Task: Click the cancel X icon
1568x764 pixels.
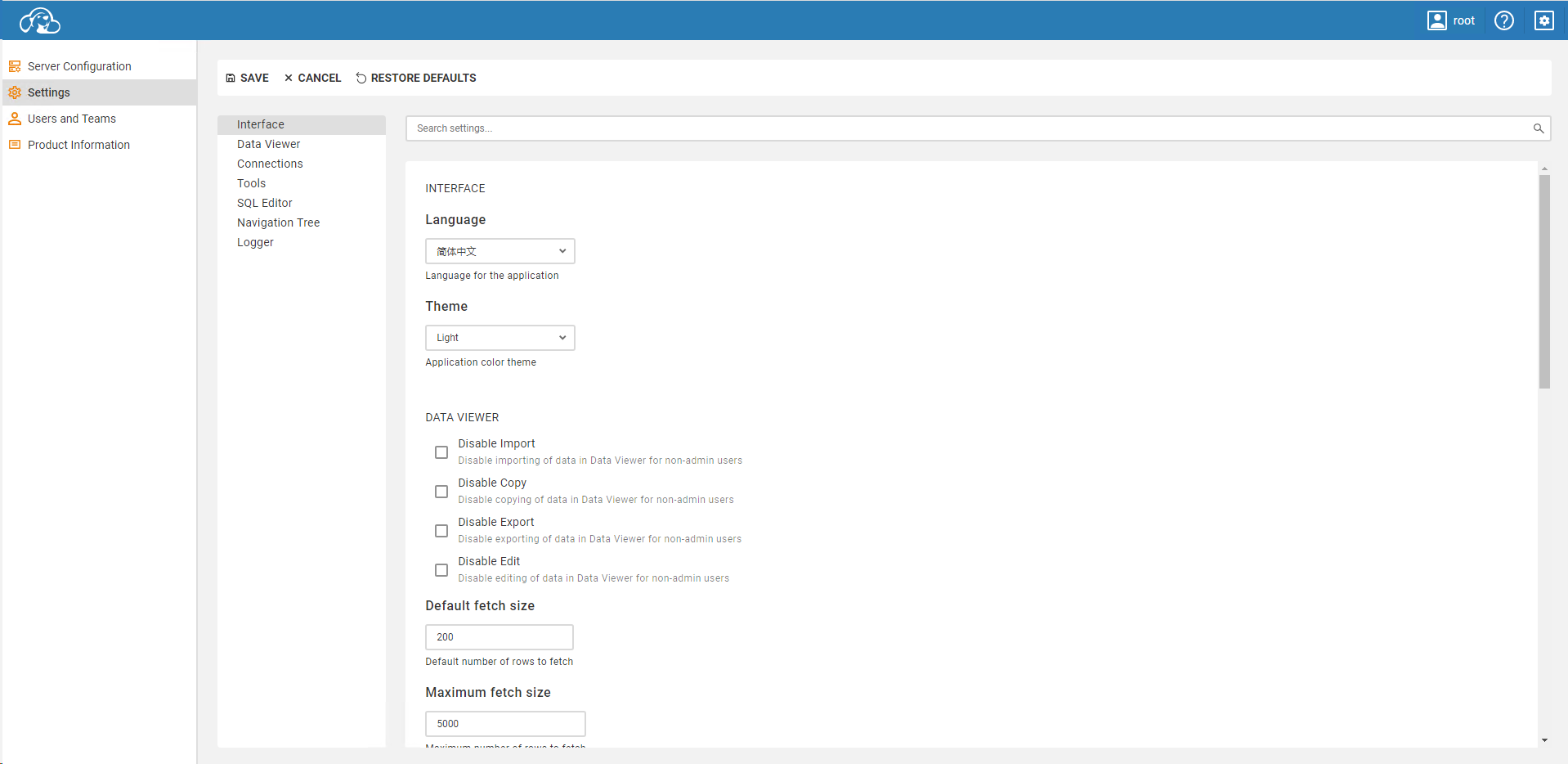Action: (289, 78)
